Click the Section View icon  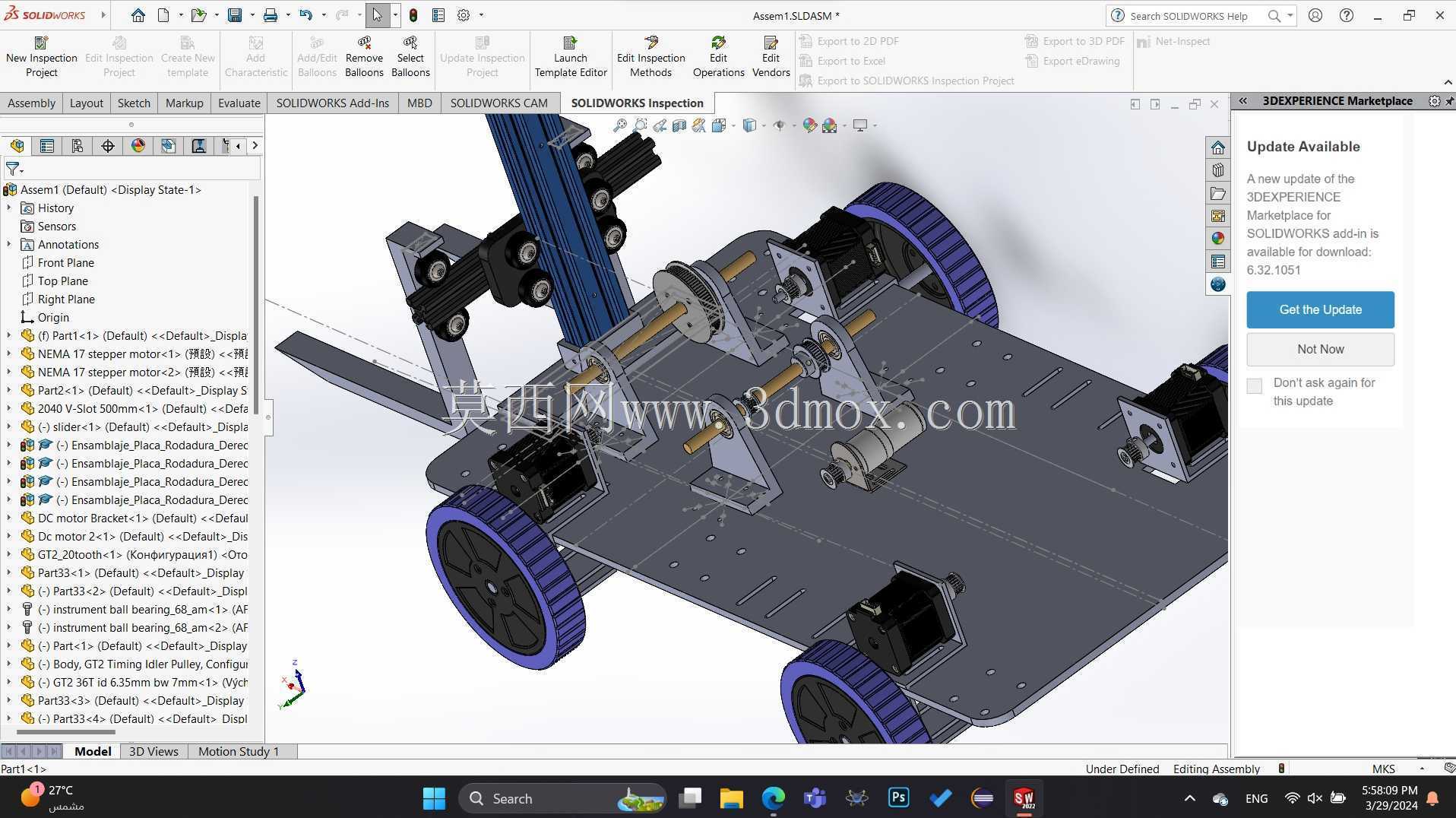pyautogui.click(x=679, y=125)
